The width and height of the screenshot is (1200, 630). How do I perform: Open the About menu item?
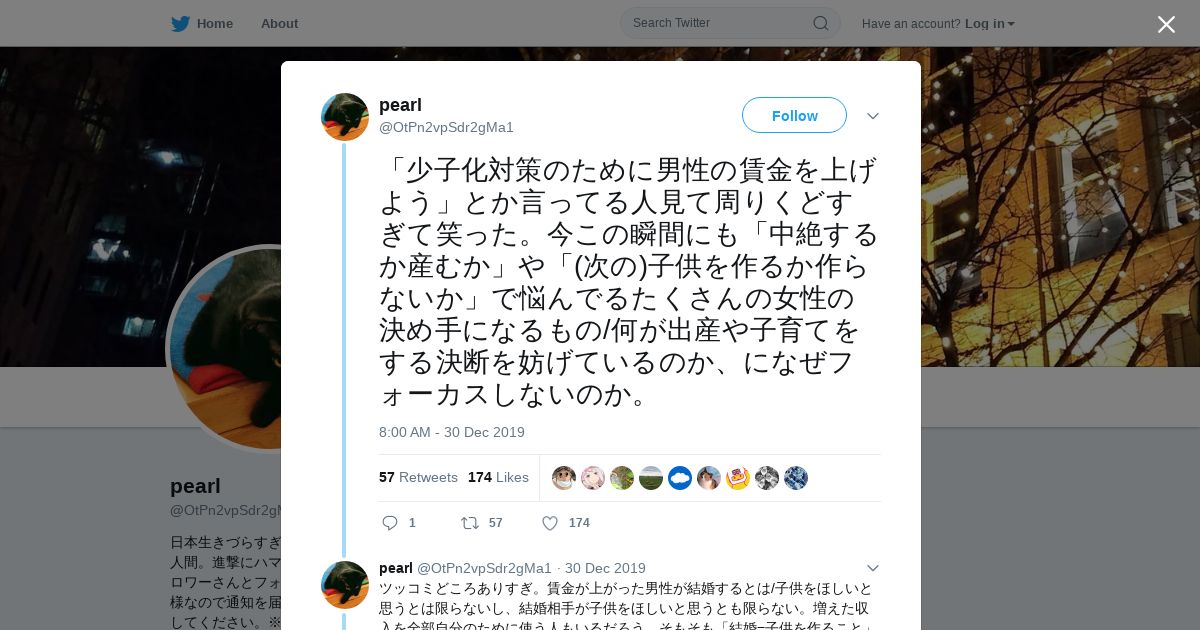[x=279, y=23]
